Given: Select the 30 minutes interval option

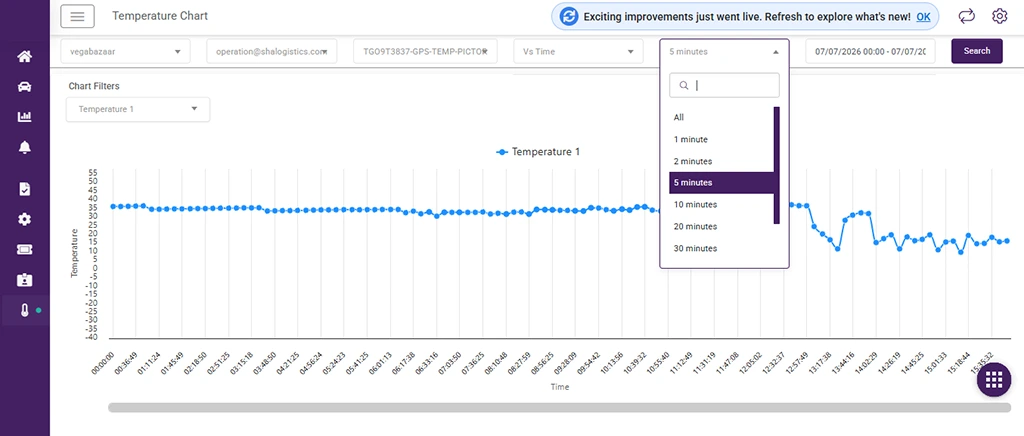Looking at the screenshot, I should [721, 249].
